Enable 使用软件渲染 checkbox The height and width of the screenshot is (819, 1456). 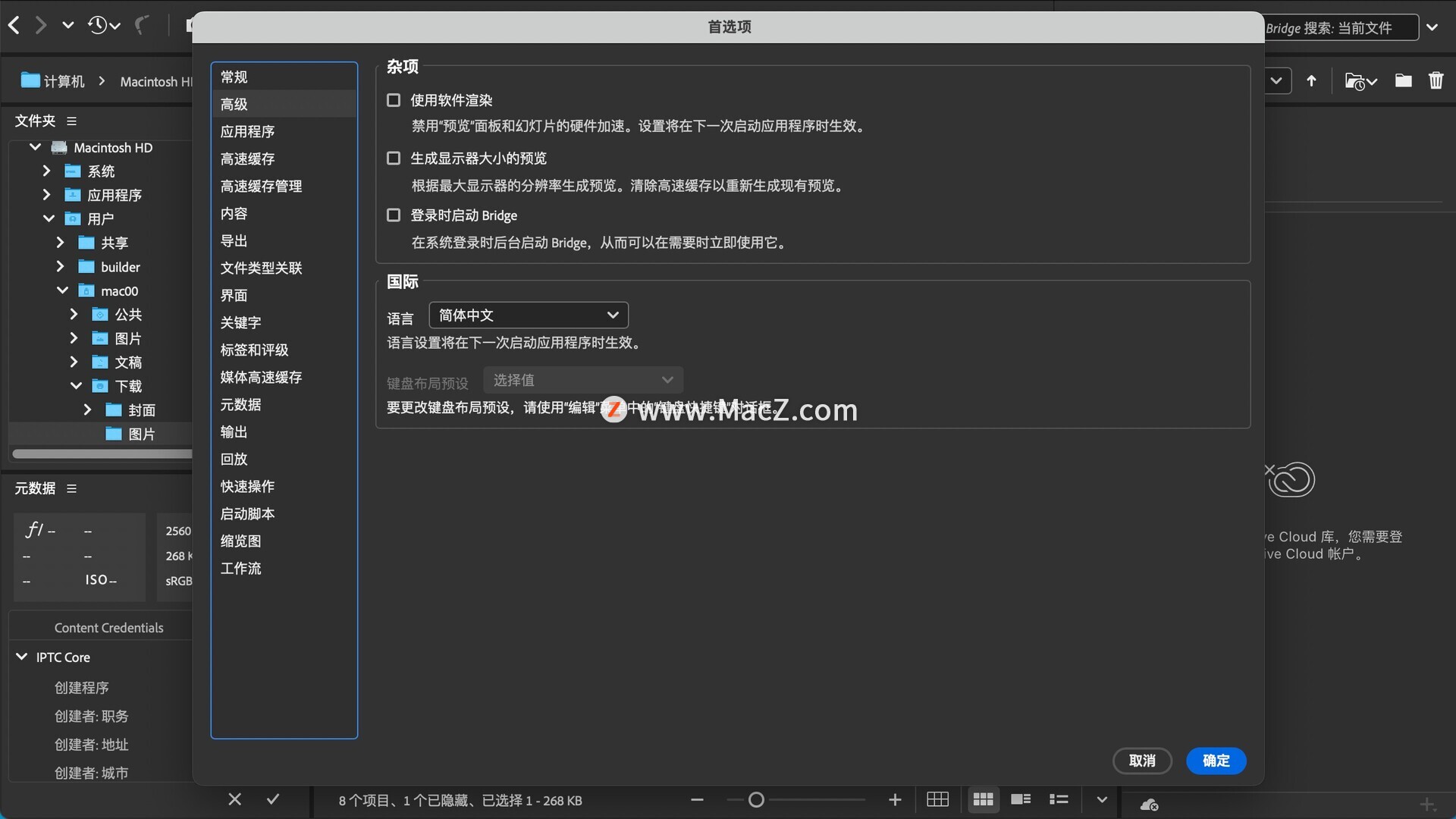[394, 100]
